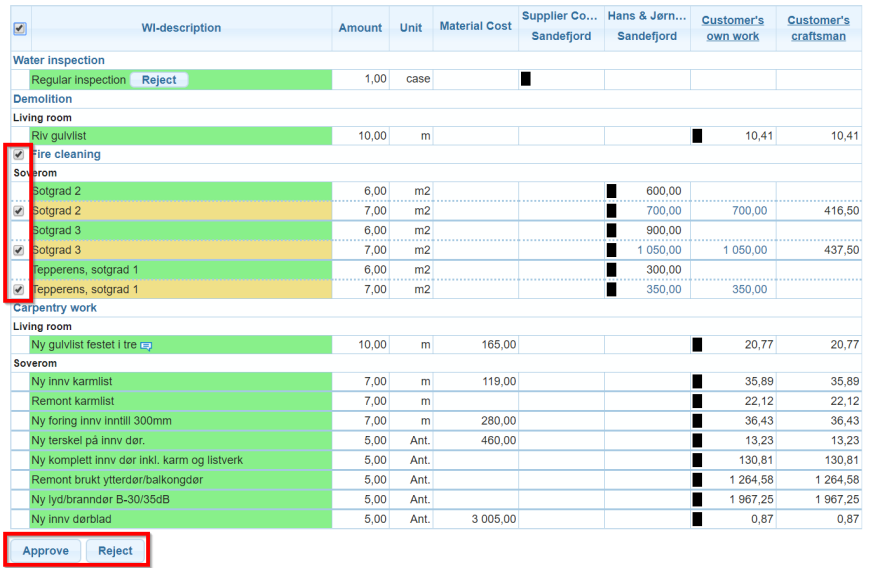
Task: Click the WI-description column header
Action: [181, 28]
